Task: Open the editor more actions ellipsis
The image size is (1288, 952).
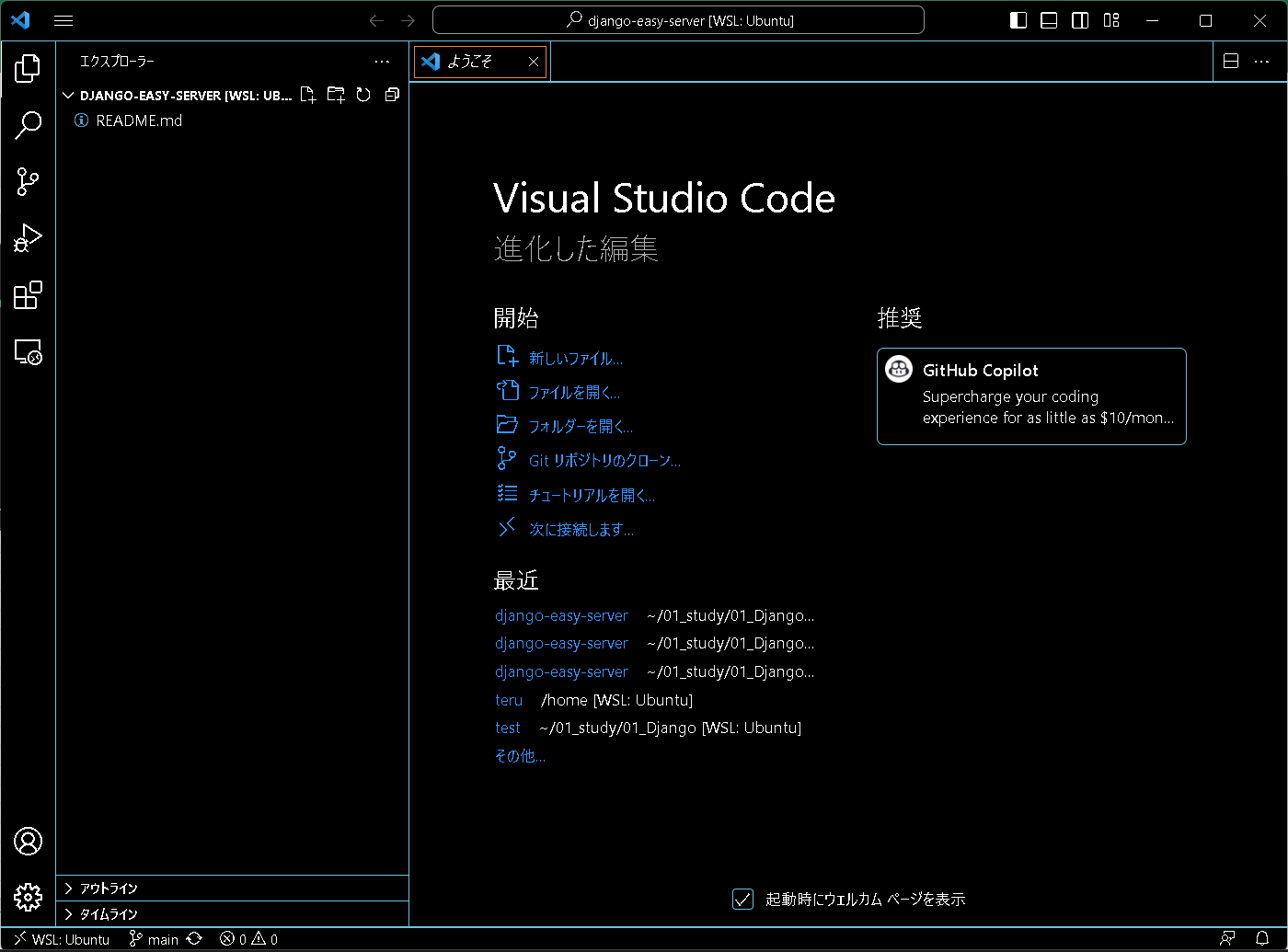Action: [1261, 62]
